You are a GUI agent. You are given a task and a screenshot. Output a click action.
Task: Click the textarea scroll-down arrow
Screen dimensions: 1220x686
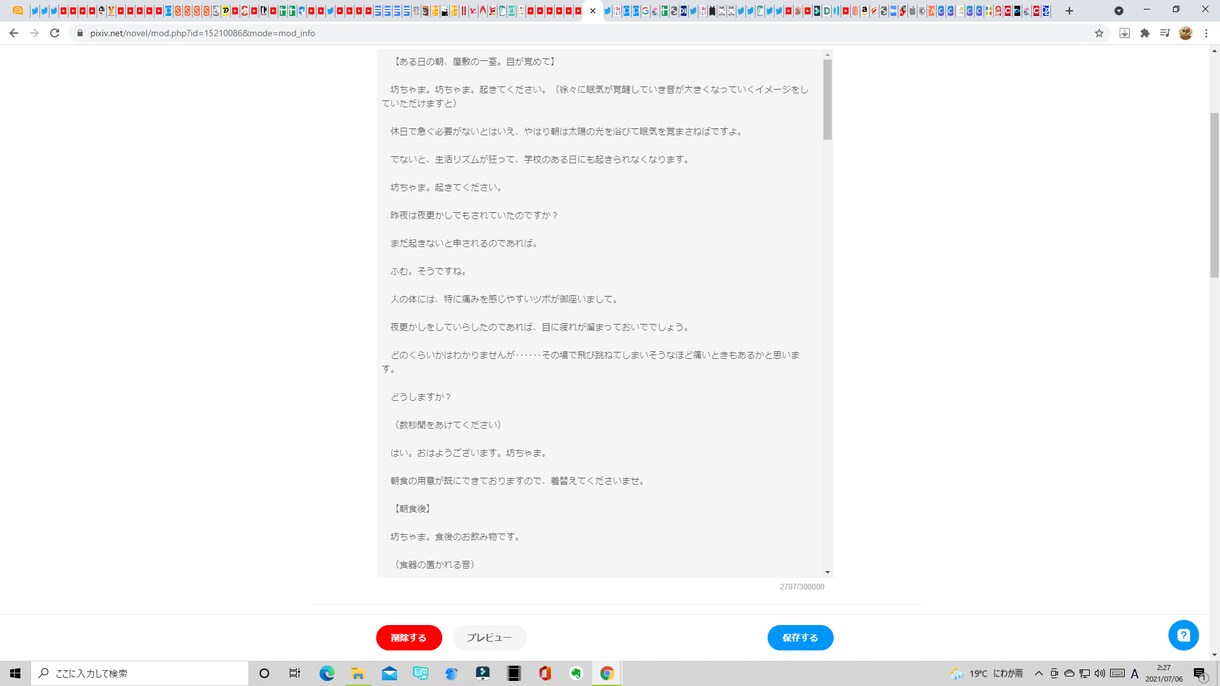[827, 572]
